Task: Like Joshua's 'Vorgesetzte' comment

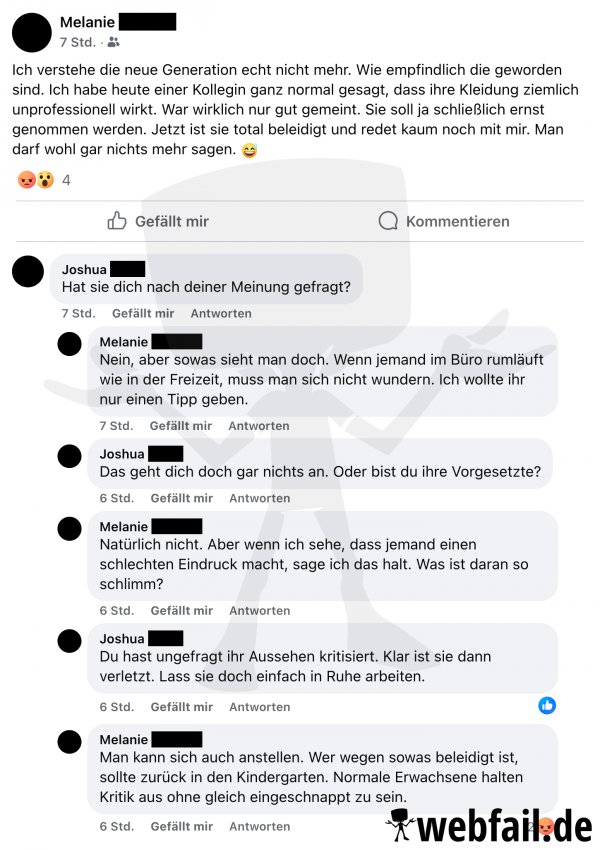Action: (x=182, y=498)
